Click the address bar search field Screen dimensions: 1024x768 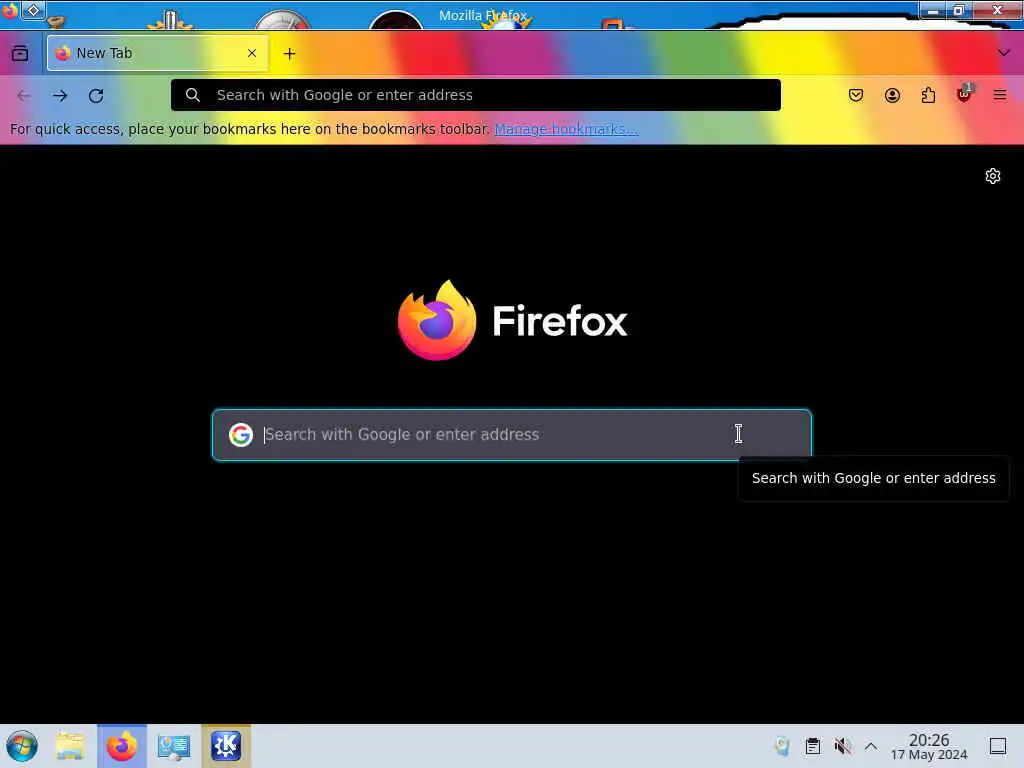coord(475,95)
